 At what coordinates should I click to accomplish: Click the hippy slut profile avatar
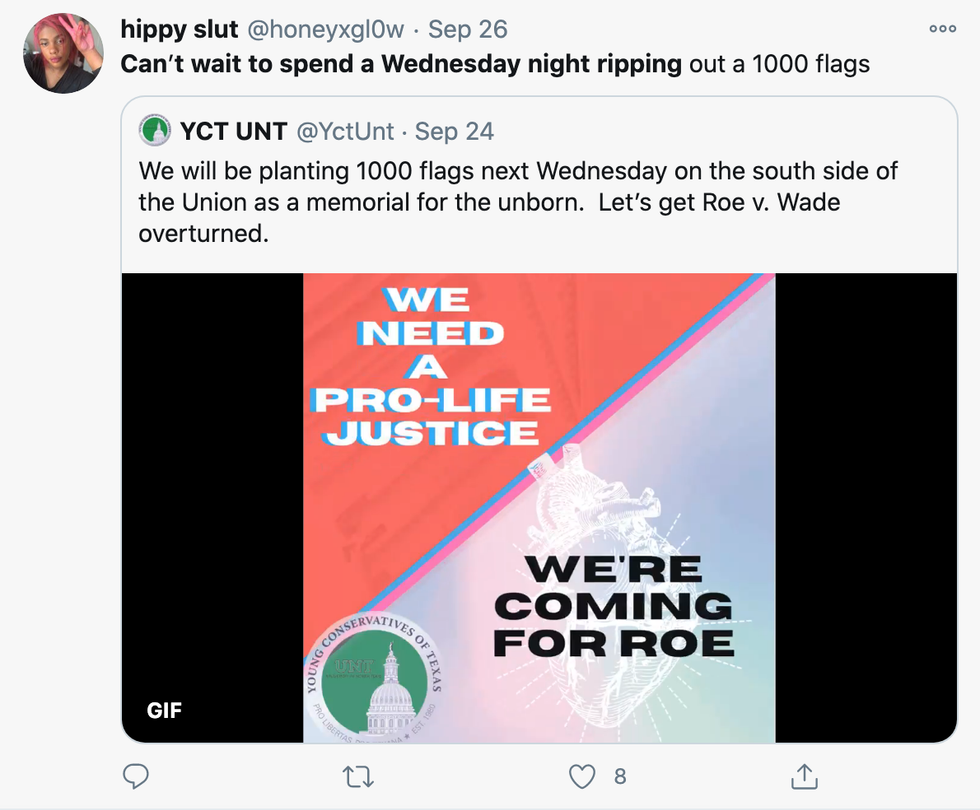point(63,53)
